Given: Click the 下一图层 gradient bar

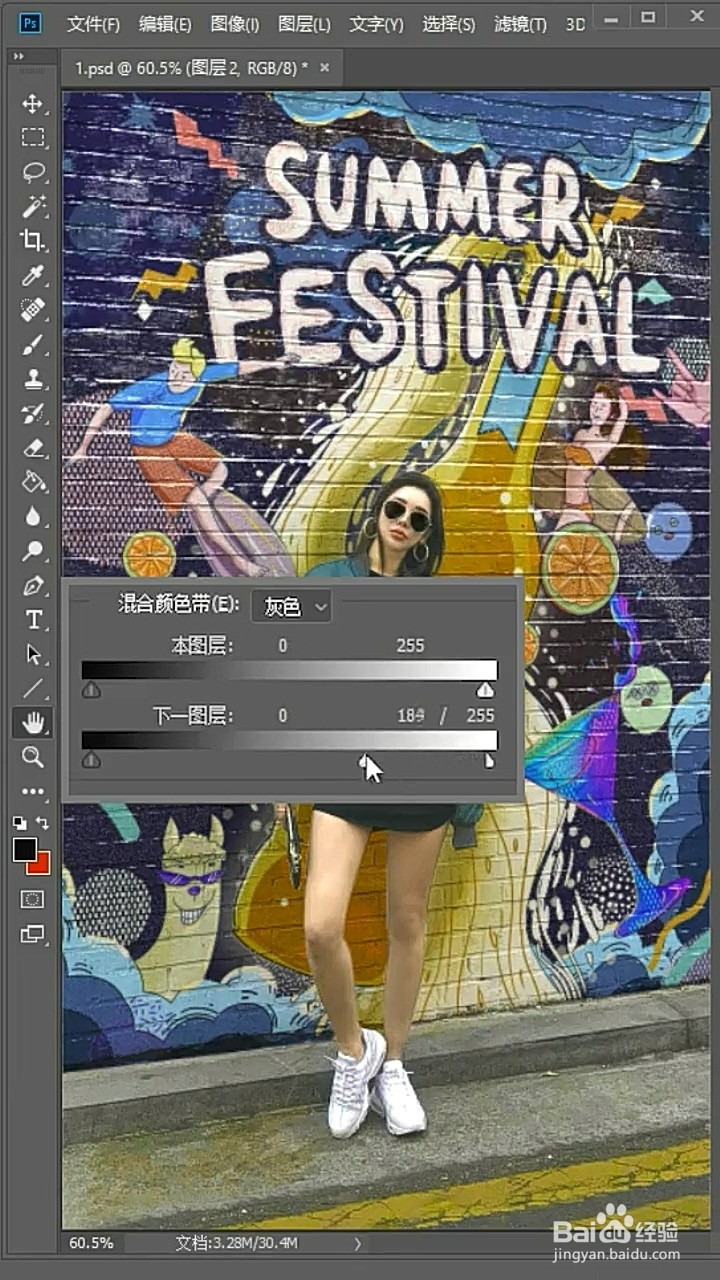Looking at the screenshot, I should click(x=289, y=740).
